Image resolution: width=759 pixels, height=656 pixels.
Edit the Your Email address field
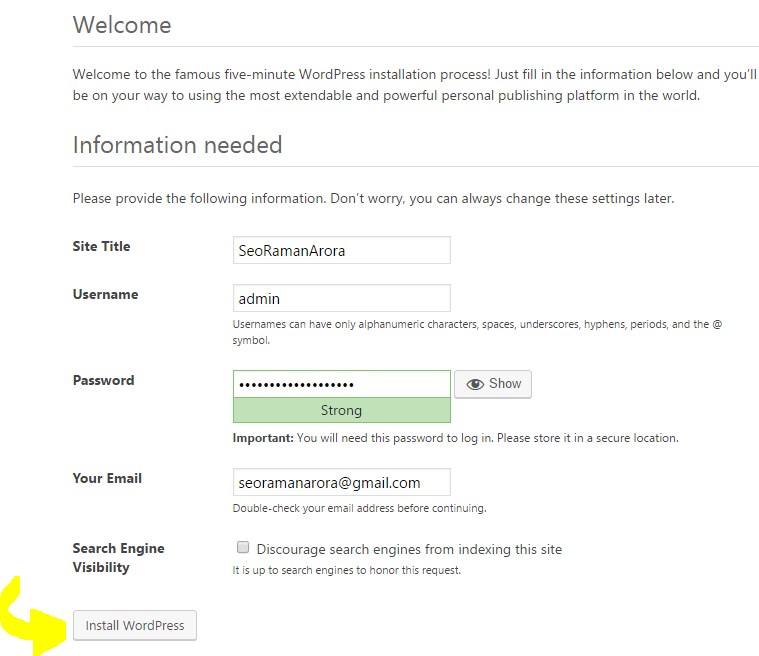[342, 482]
